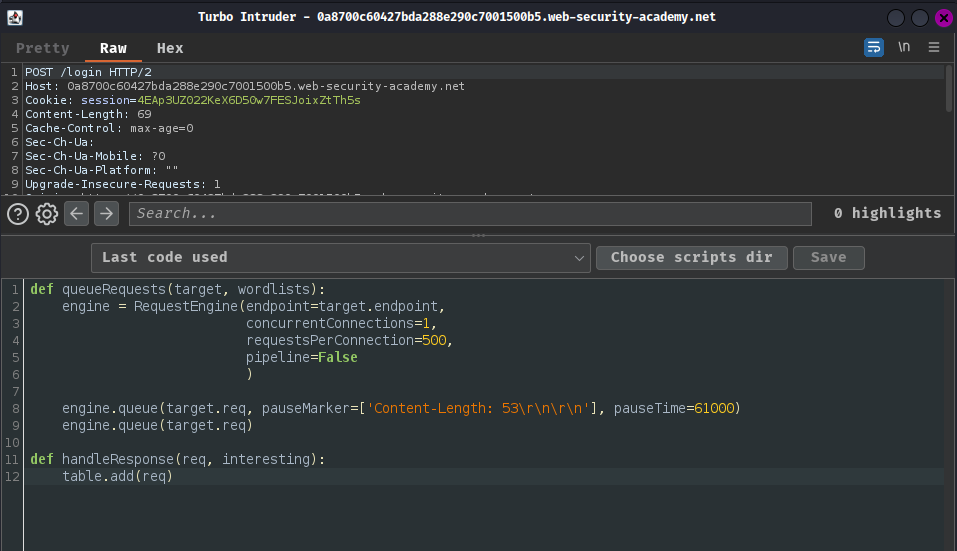Click the 'Content-Length: 53\r\n\r\n' string

[478, 408]
